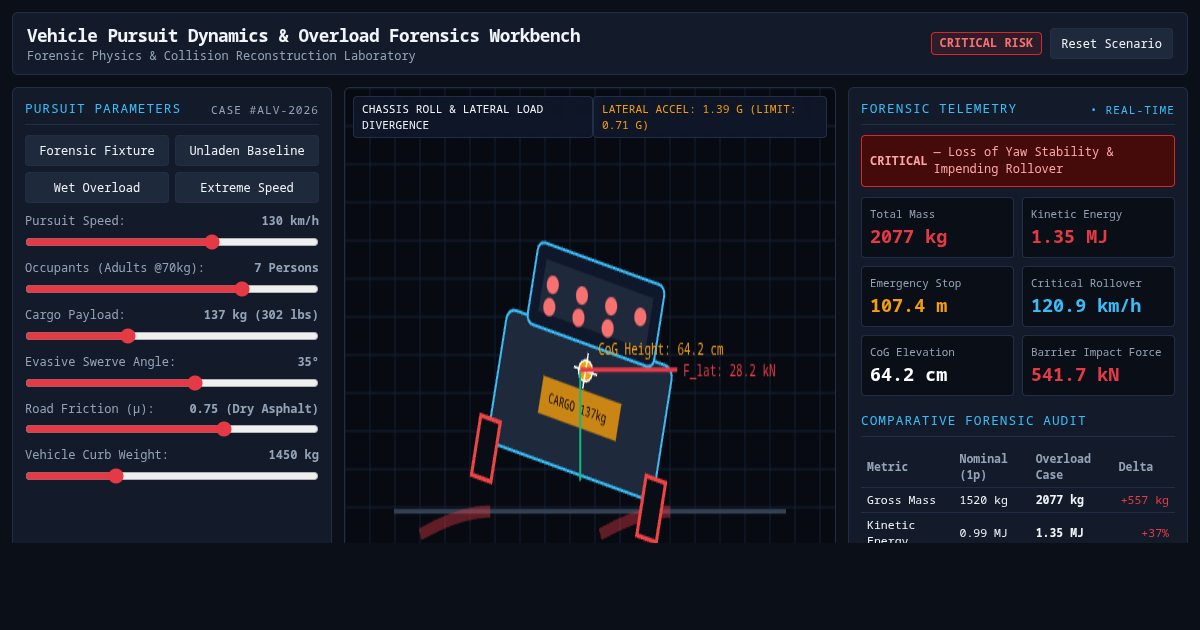This screenshot has width=1200, height=630.
Task: Click the COMPARATIVE FORENSIC AUDIT heading
Action: click(x=973, y=421)
